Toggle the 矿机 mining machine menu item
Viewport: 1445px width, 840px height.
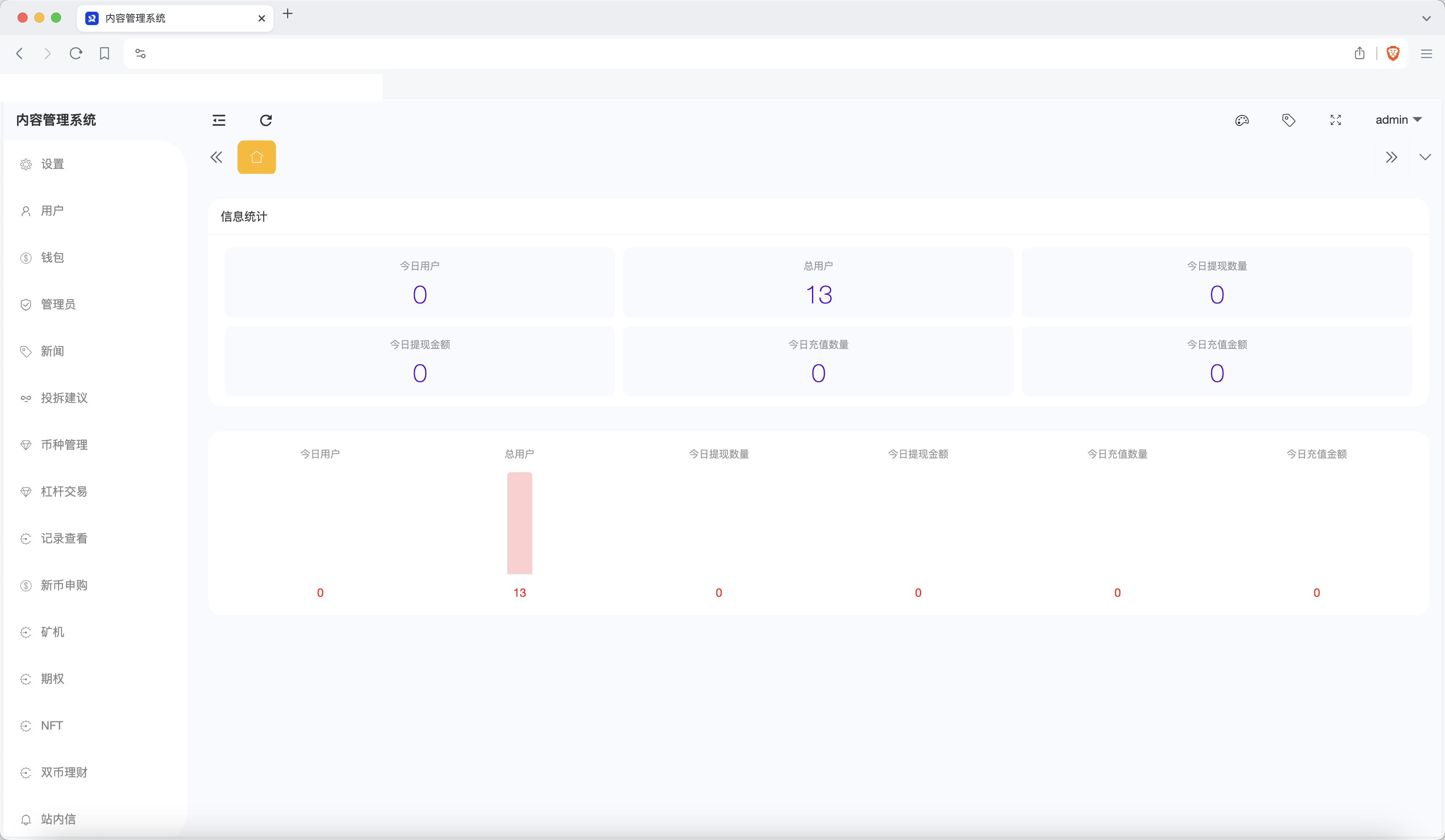point(51,631)
